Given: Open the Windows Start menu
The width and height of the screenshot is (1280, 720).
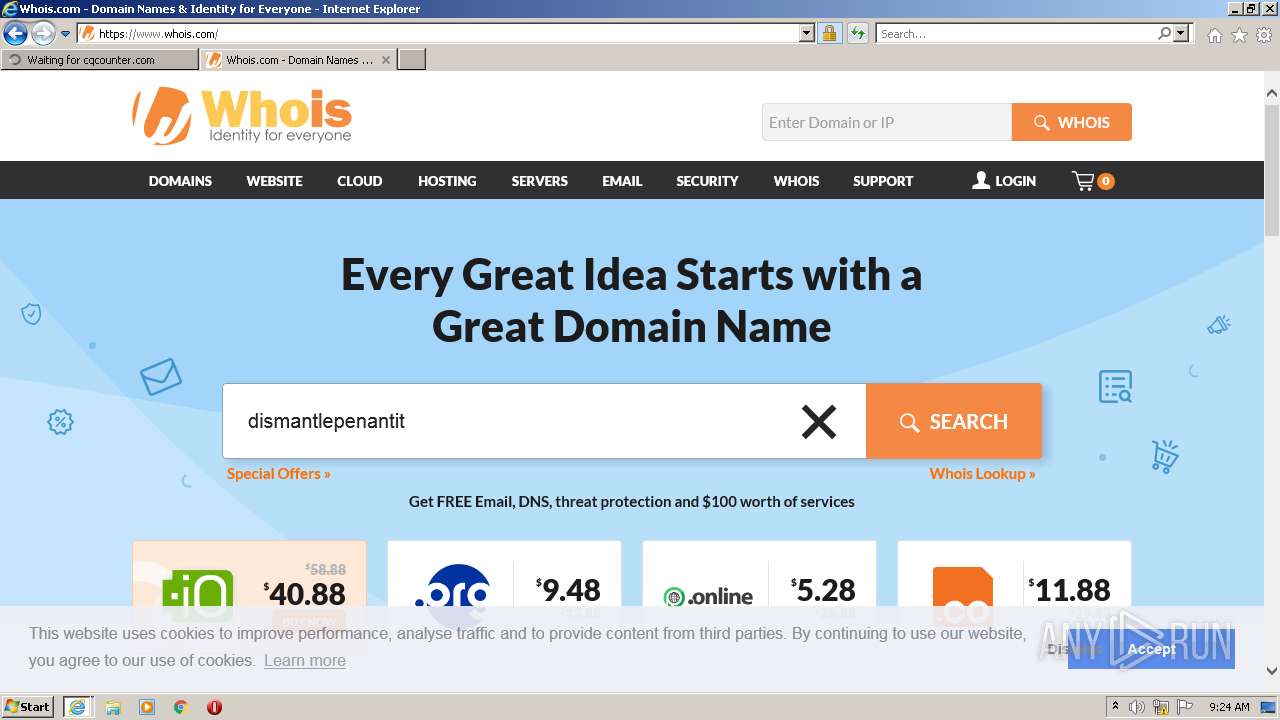Looking at the screenshot, I should (x=28, y=706).
